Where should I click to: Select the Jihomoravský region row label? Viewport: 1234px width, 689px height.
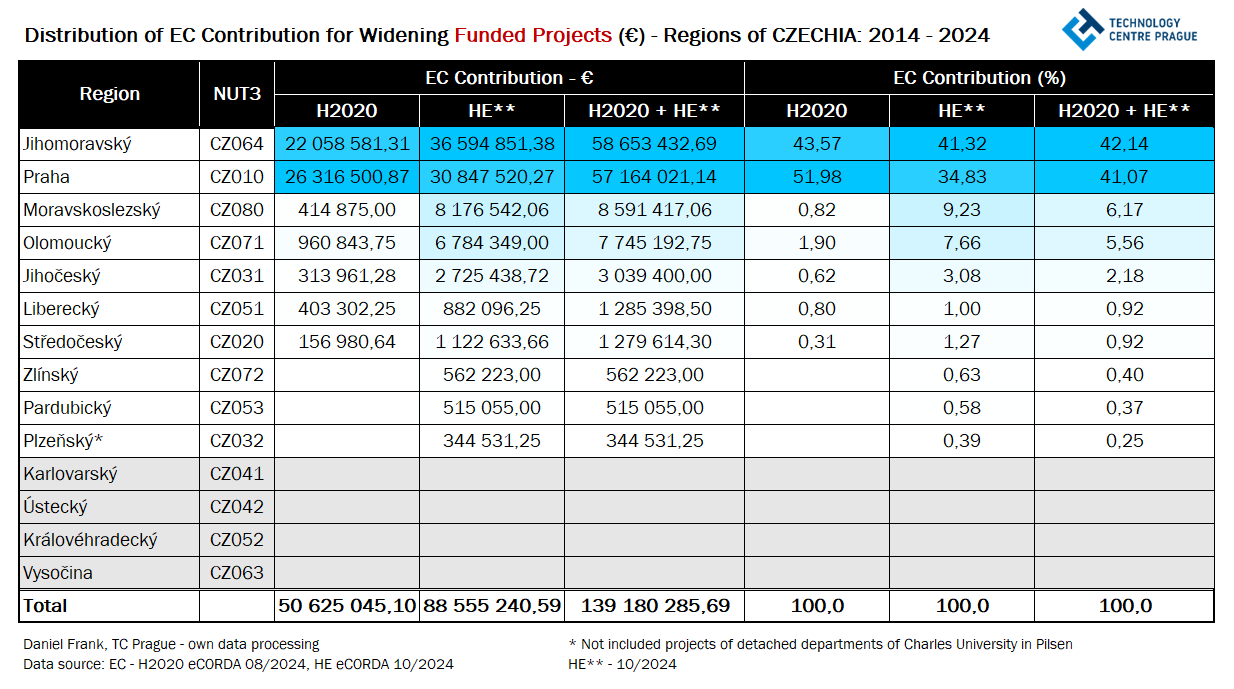click(x=78, y=144)
